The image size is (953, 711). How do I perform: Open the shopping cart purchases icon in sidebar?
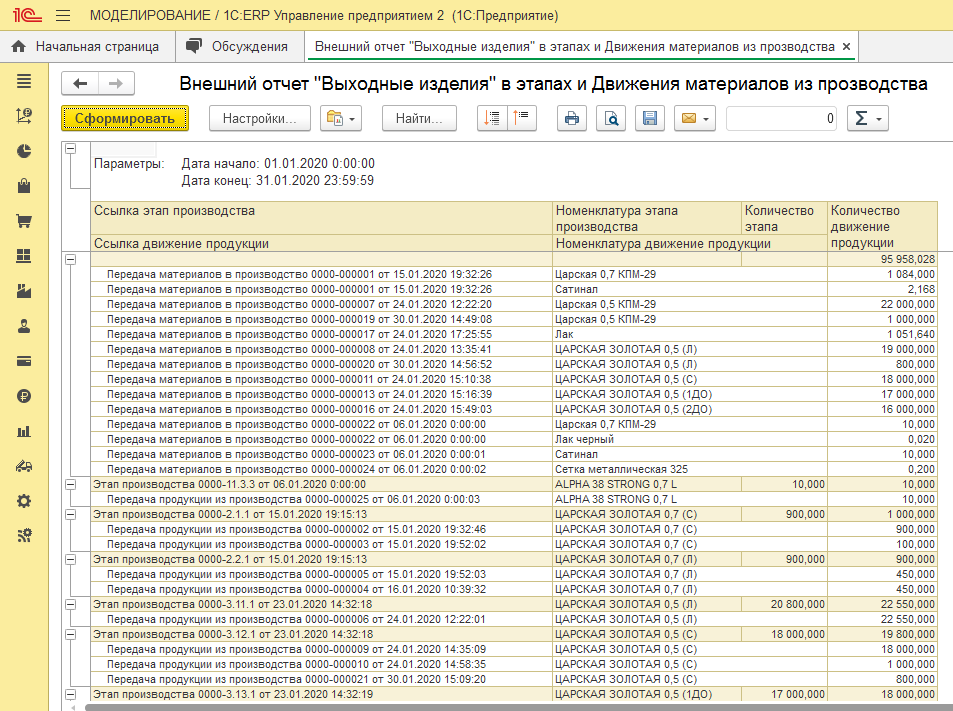click(24, 221)
